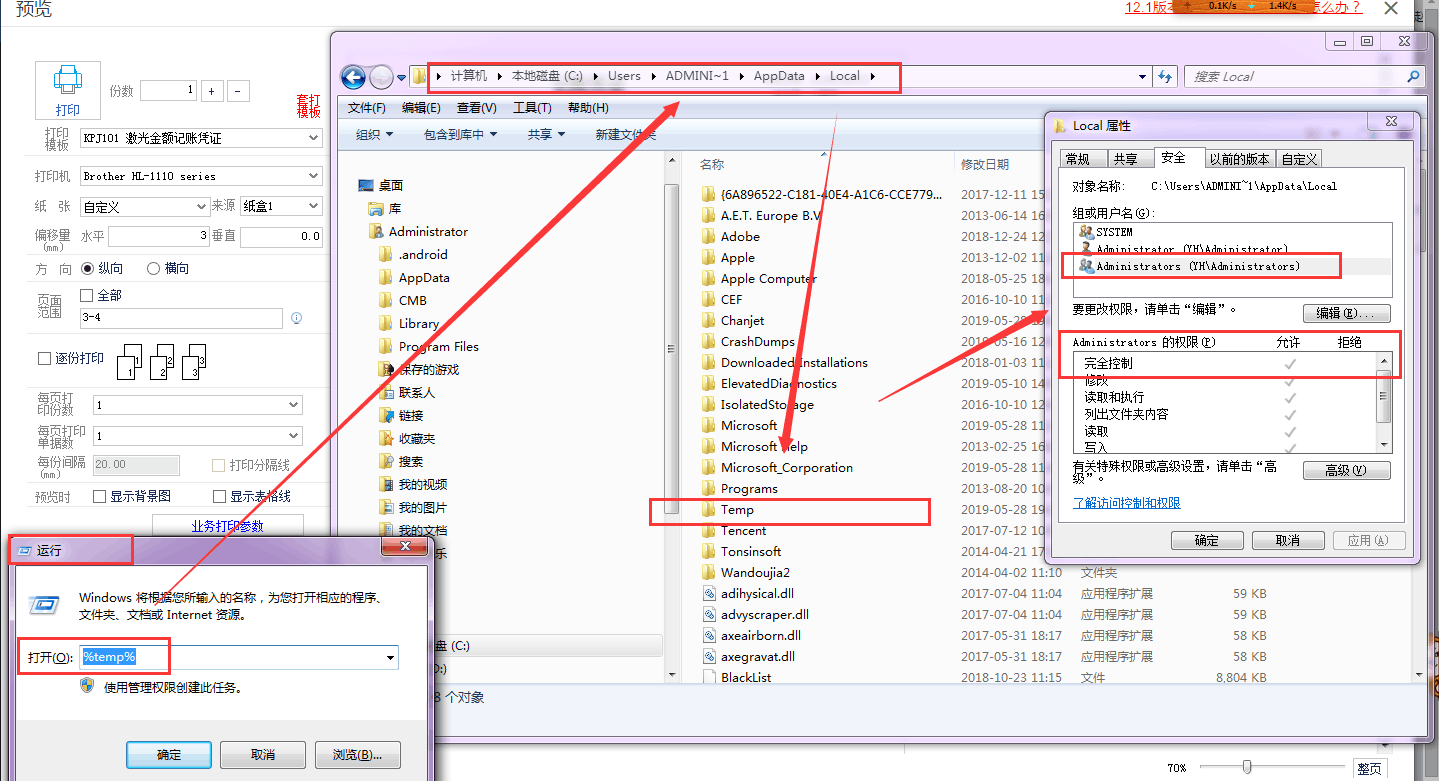This screenshot has height=781, width=1439.
Task: Click 浏览(B)... in the 运行 dialog
Action: click(x=358, y=755)
